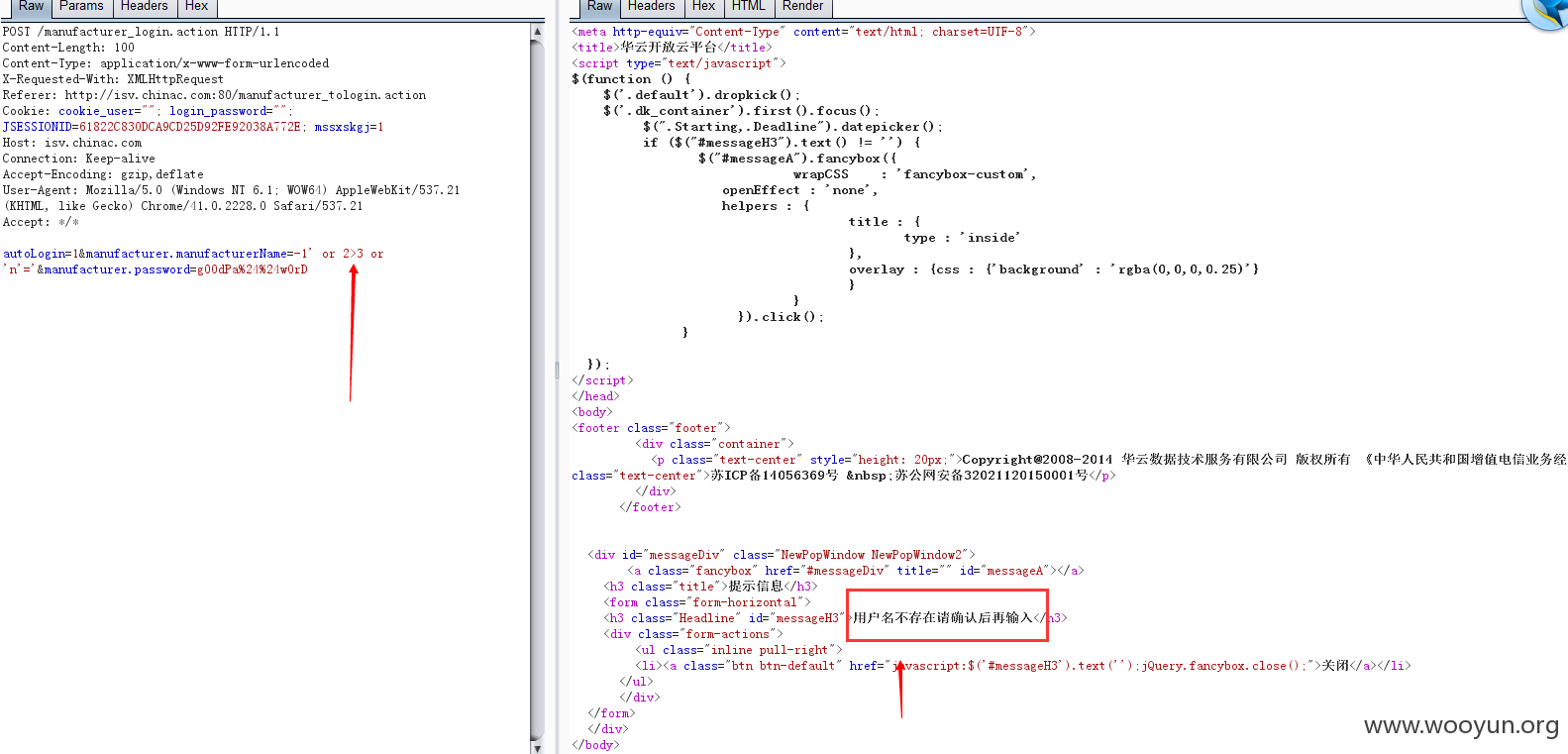Open the response HTML tab

(749, 7)
